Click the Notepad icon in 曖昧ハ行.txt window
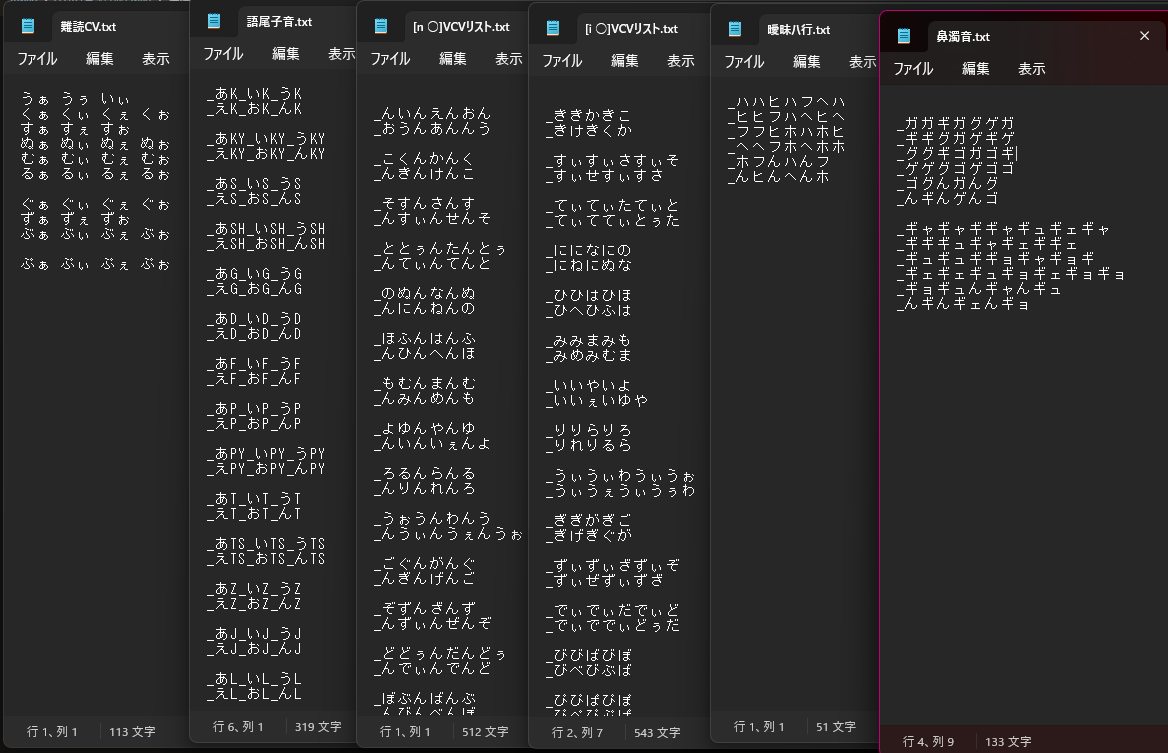1168x753 pixels. point(734,29)
